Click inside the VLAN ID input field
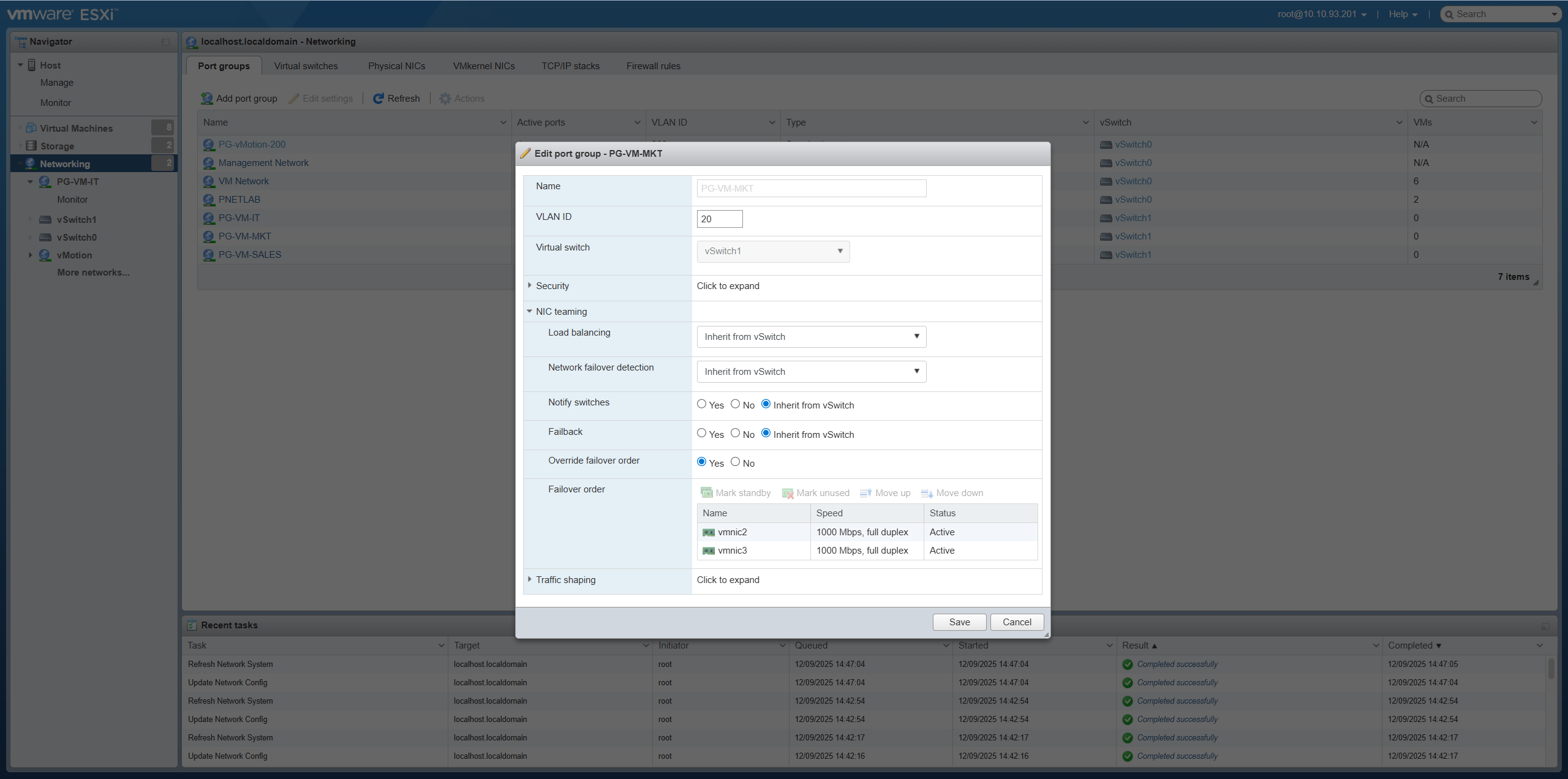This screenshot has height=779, width=1568. pos(719,219)
